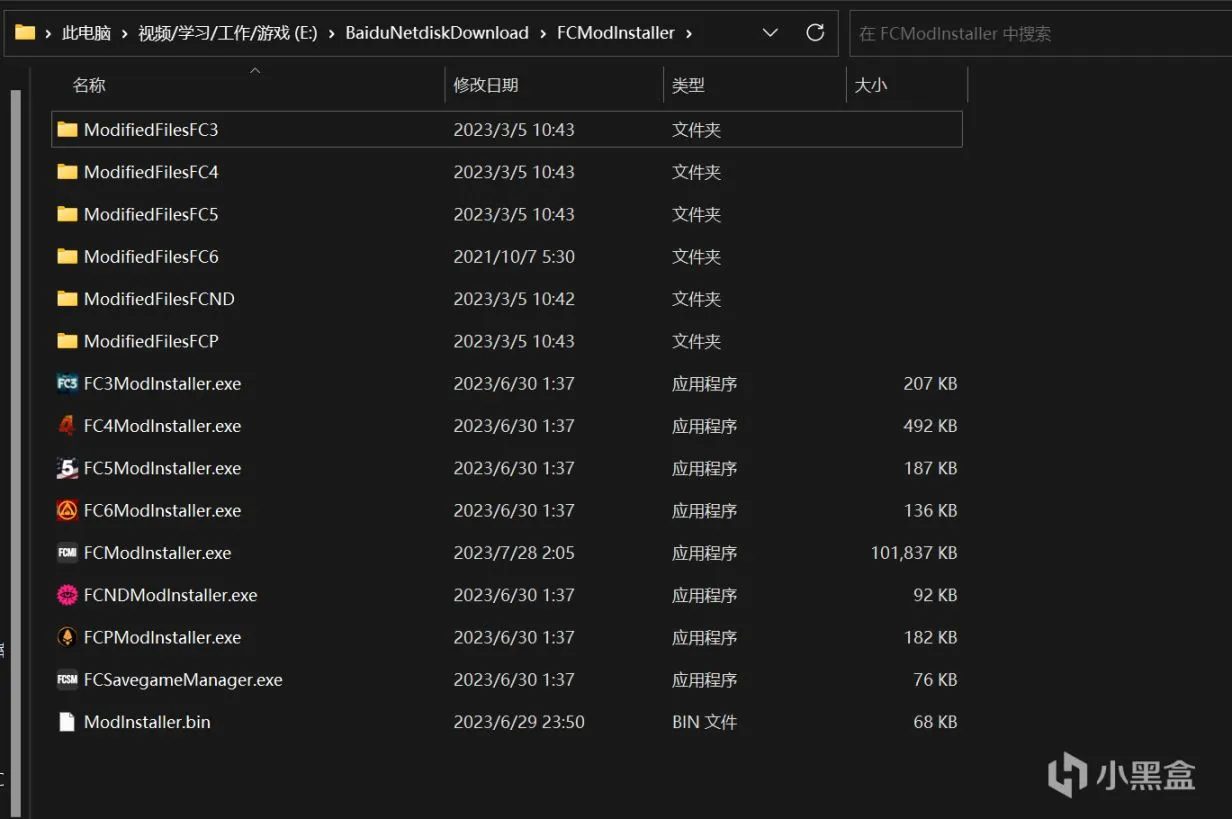Click the folder icon in the address bar

click(x=25, y=32)
